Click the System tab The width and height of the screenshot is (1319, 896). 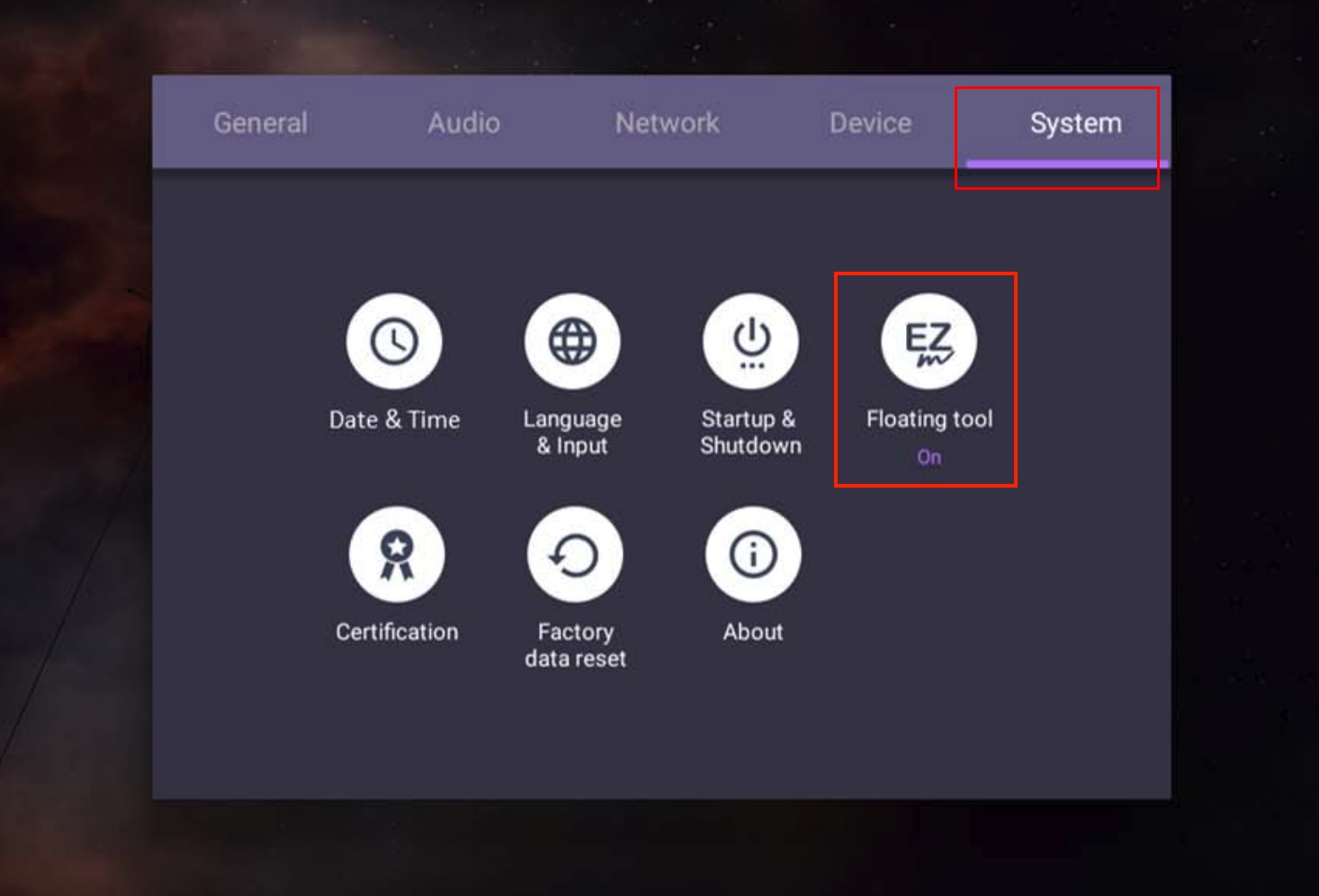(1075, 123)
